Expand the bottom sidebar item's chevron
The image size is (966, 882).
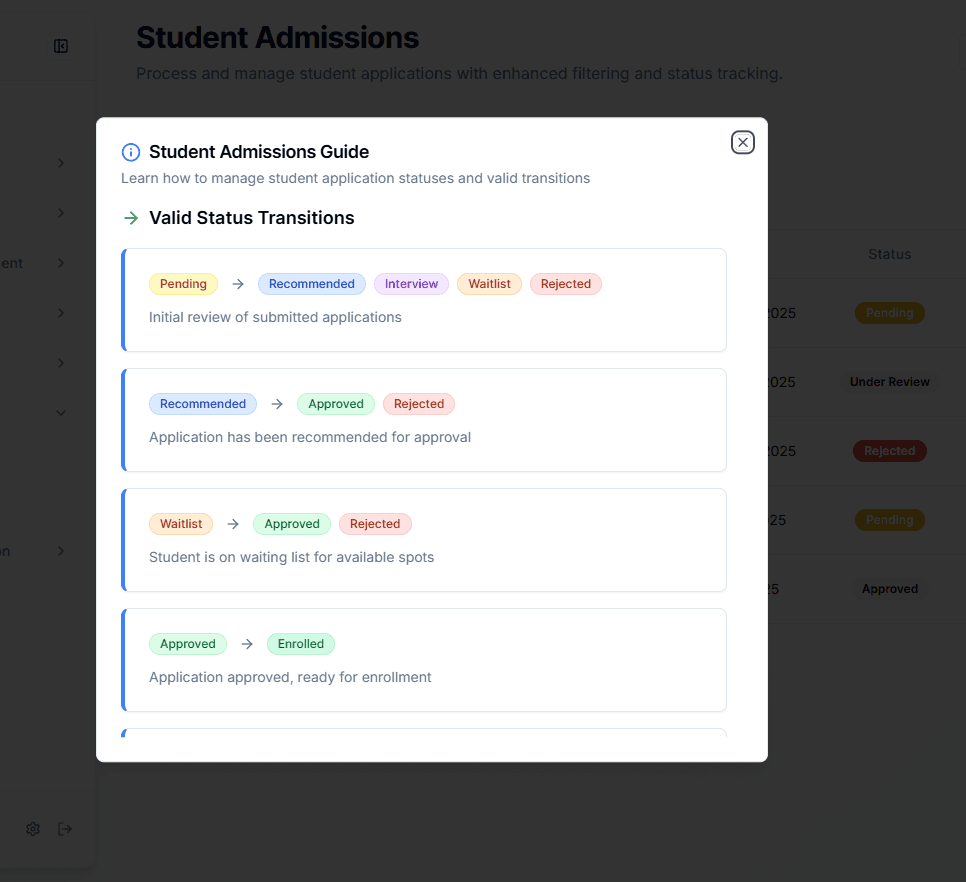click(60, 551)
